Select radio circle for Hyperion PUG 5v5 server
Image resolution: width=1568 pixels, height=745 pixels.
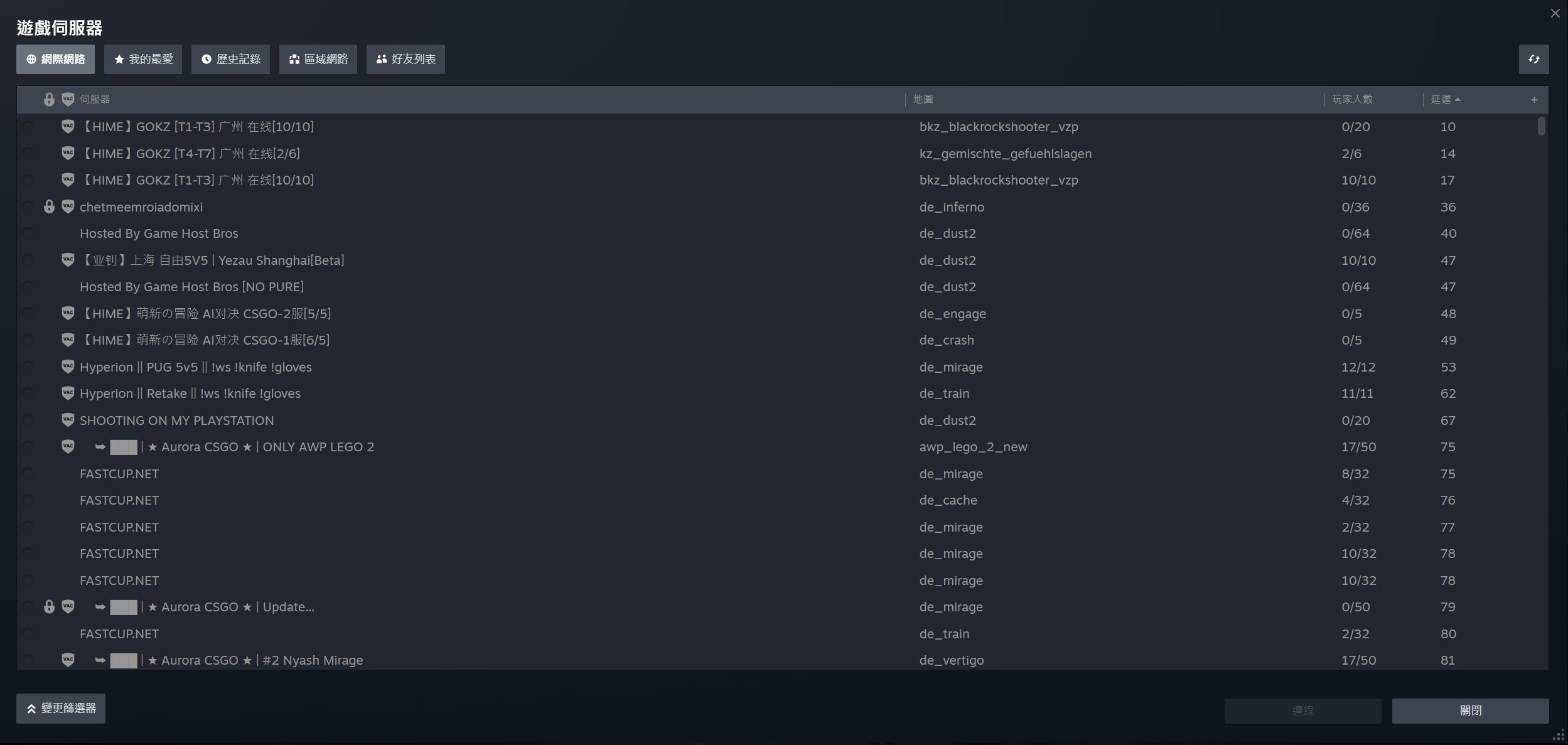click(x=27, y=367)
